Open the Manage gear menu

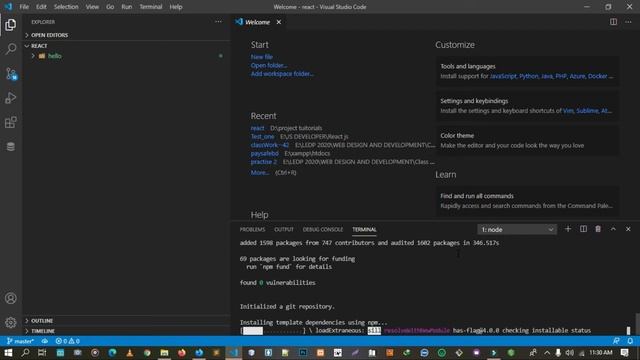[11, 322]
